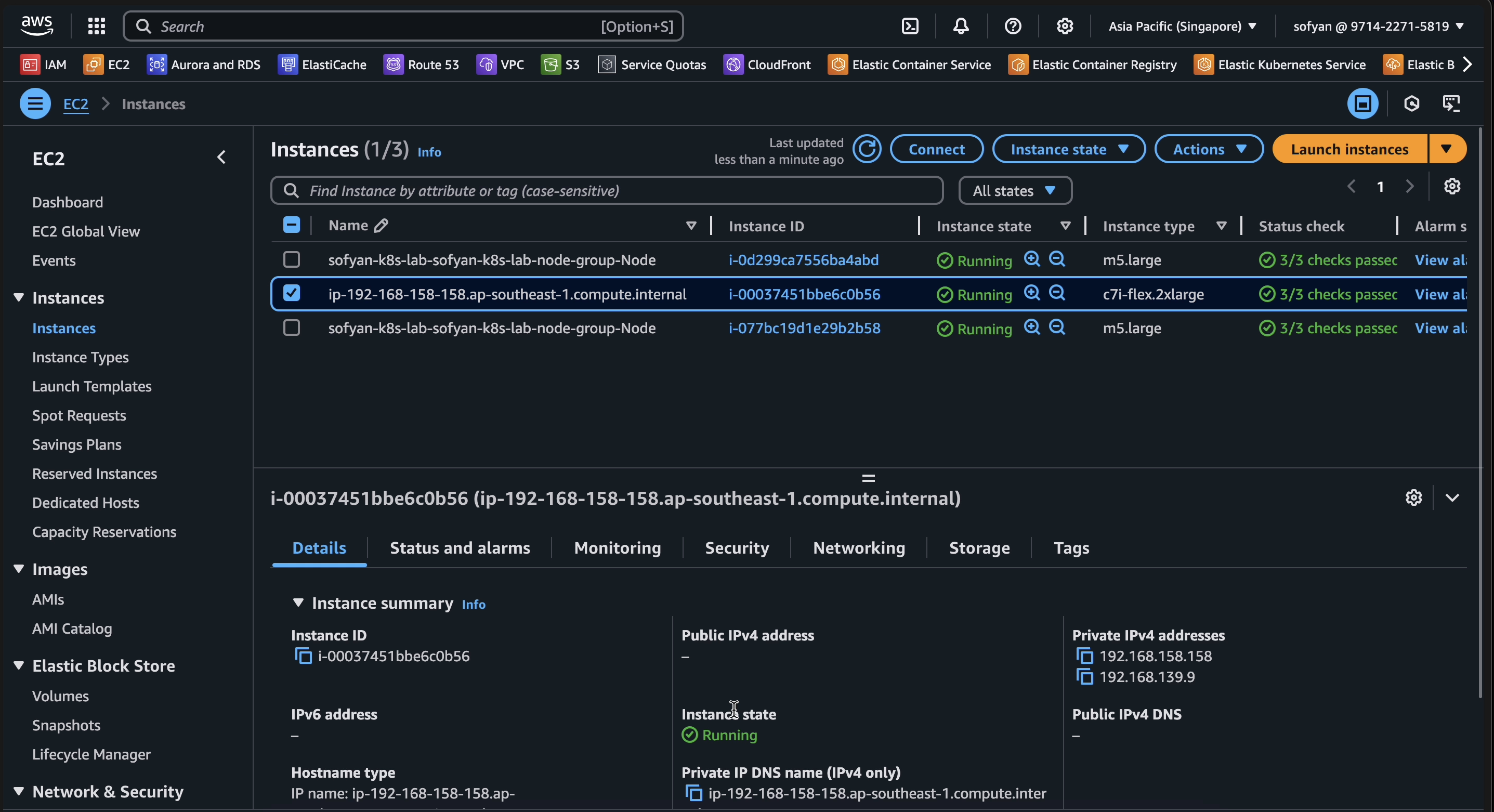Collapse the instance details panel chevron
Viewport: 1494px width, 812px height.
click(x=1452, y=497)
